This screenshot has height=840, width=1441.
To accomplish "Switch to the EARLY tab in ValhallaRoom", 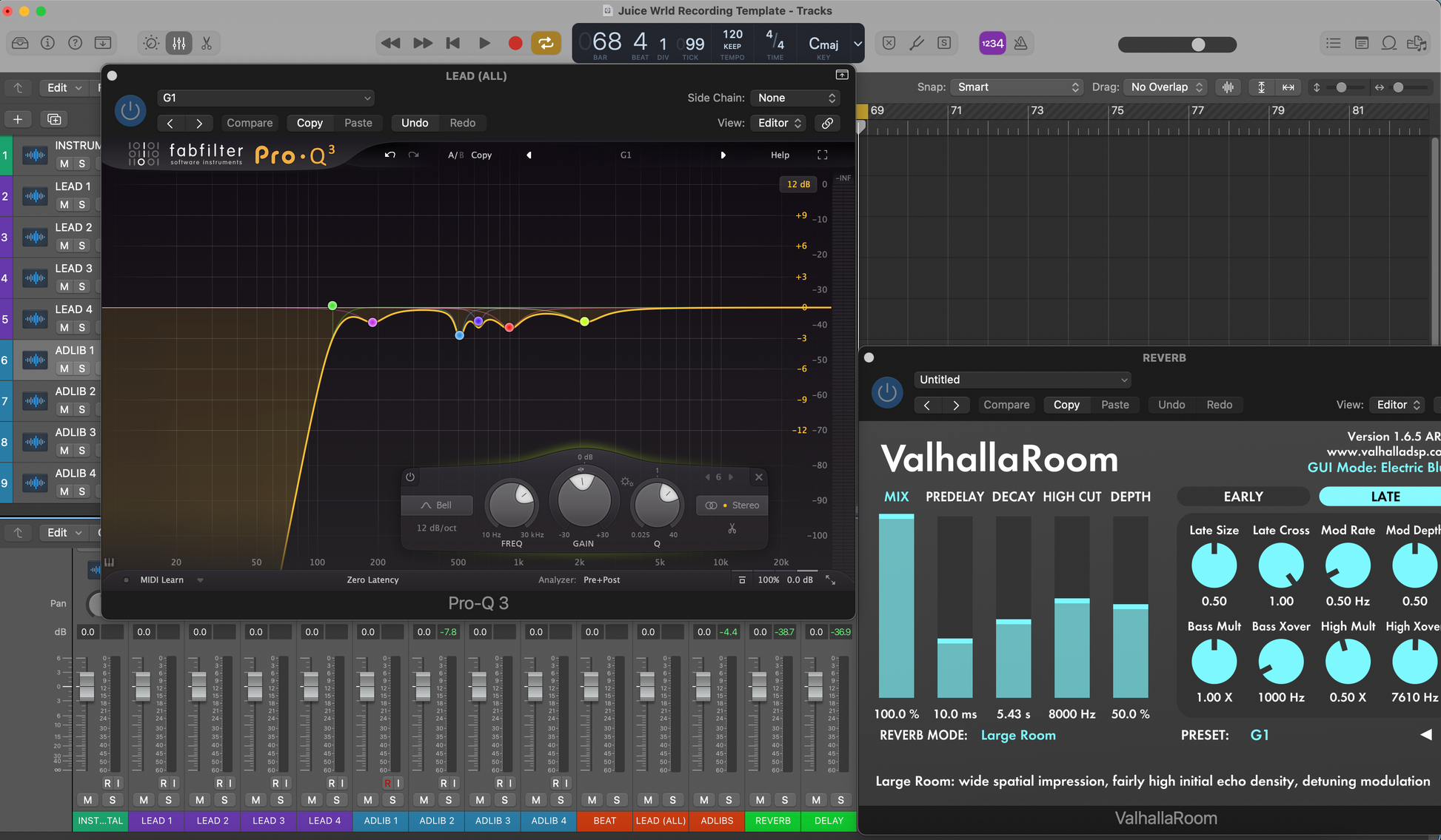I will 1243,497.
